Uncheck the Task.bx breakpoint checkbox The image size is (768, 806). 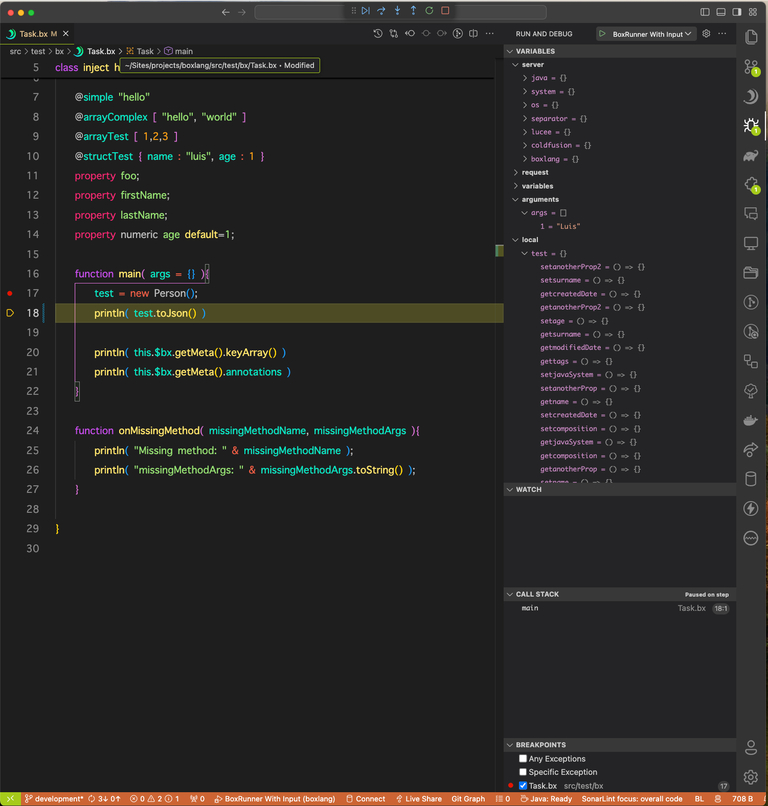point(523,786)
